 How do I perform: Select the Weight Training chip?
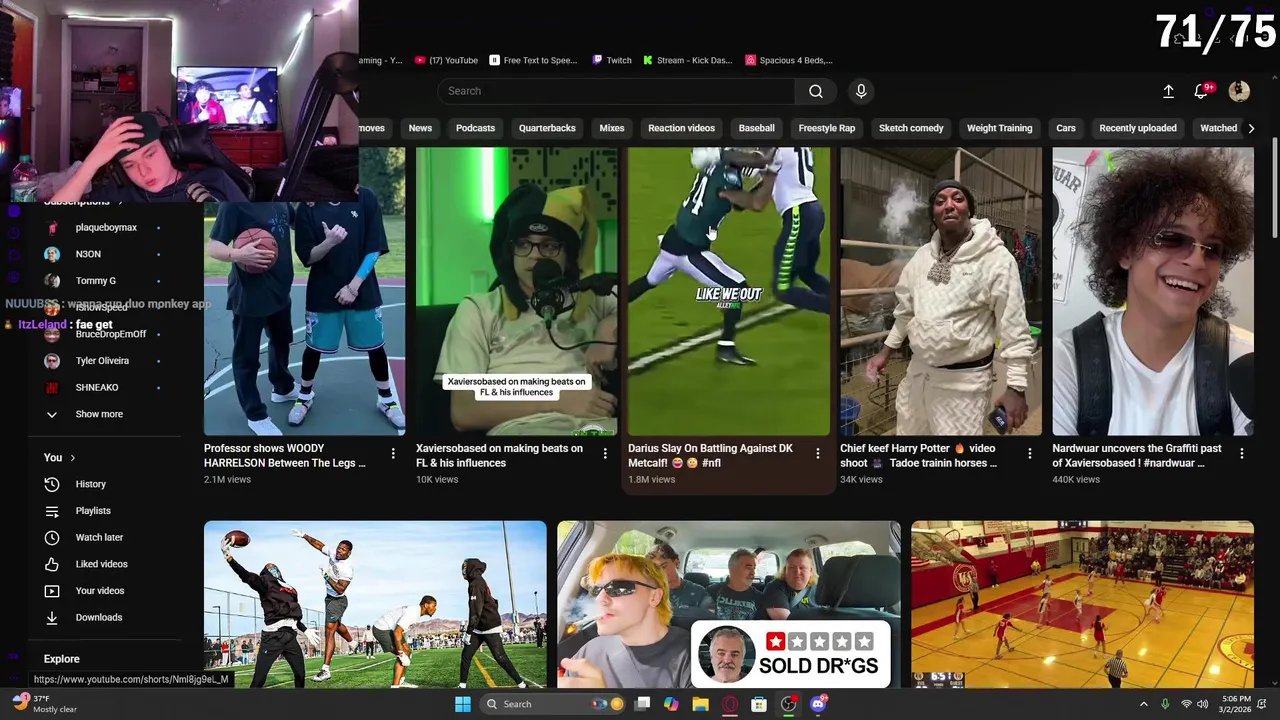tap(999, 128)
